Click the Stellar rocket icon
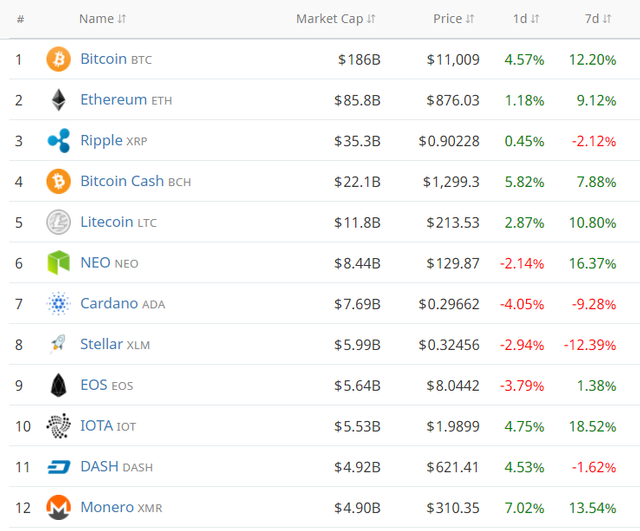 coord(59,345)
